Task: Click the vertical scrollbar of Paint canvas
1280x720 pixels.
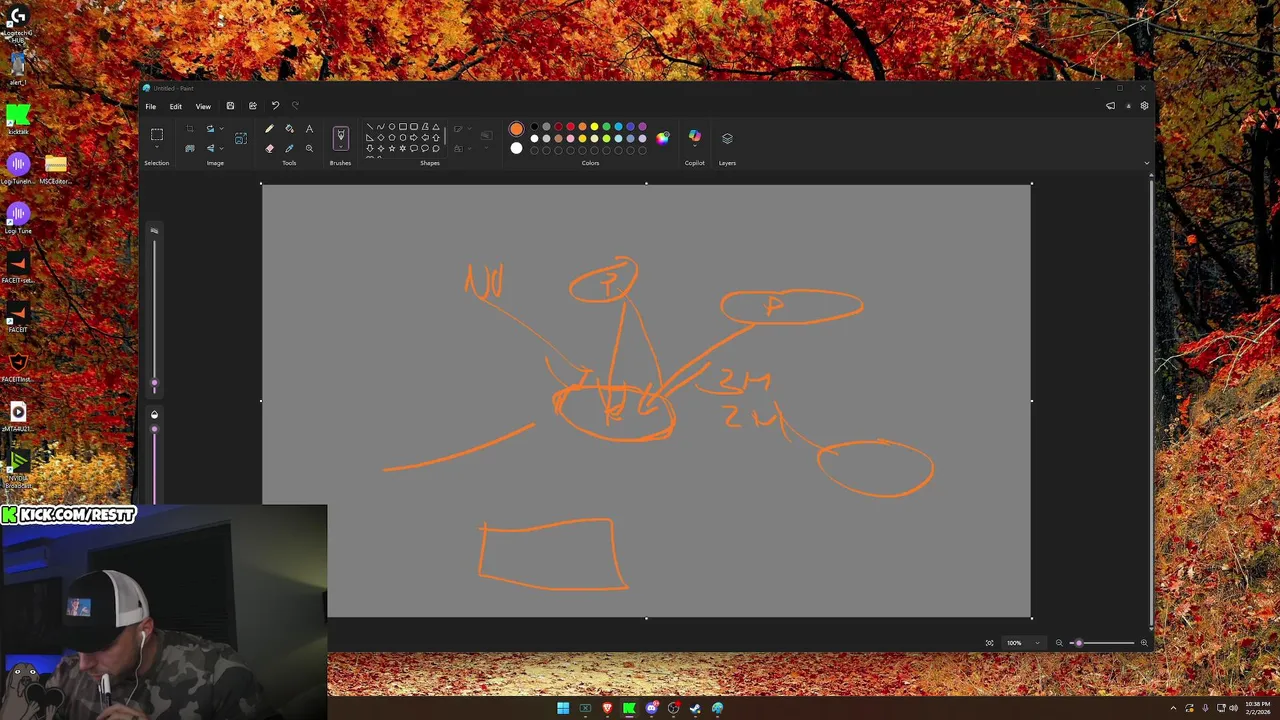Action: click(x=1150, y=400)
